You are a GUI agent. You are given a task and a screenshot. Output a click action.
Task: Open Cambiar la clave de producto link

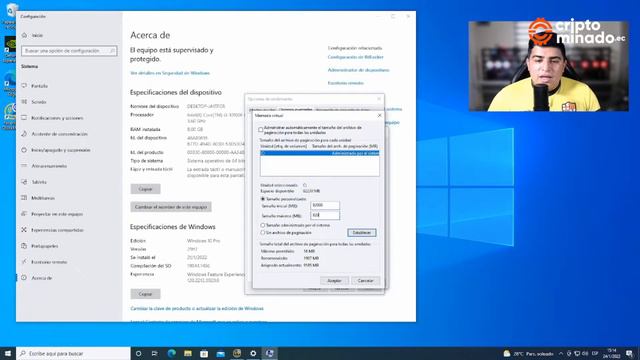point(197,309)
